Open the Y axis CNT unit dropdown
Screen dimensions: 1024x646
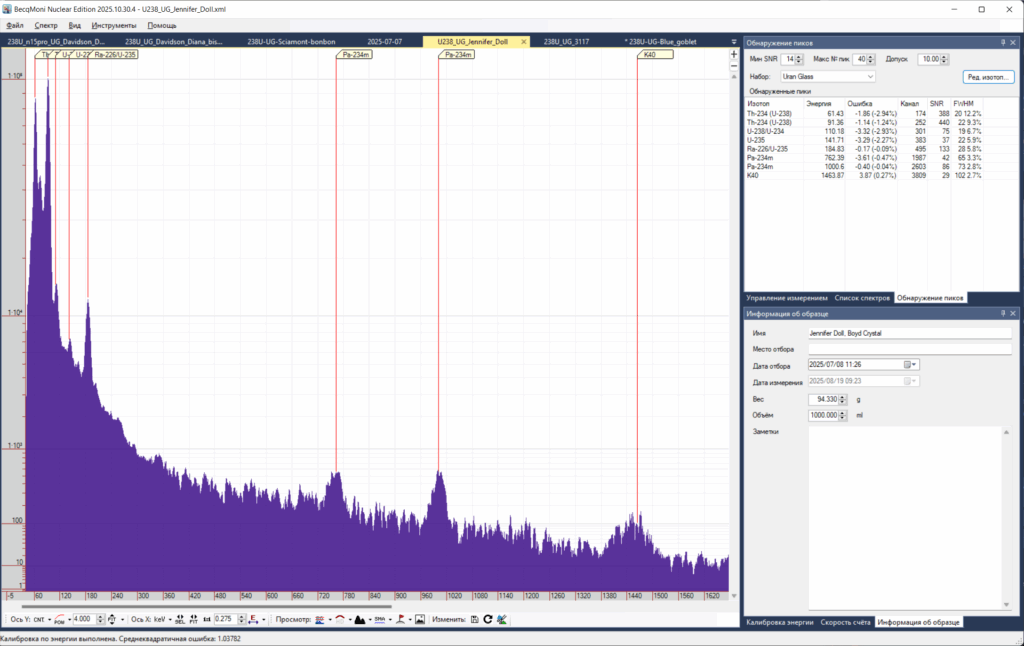42,620
